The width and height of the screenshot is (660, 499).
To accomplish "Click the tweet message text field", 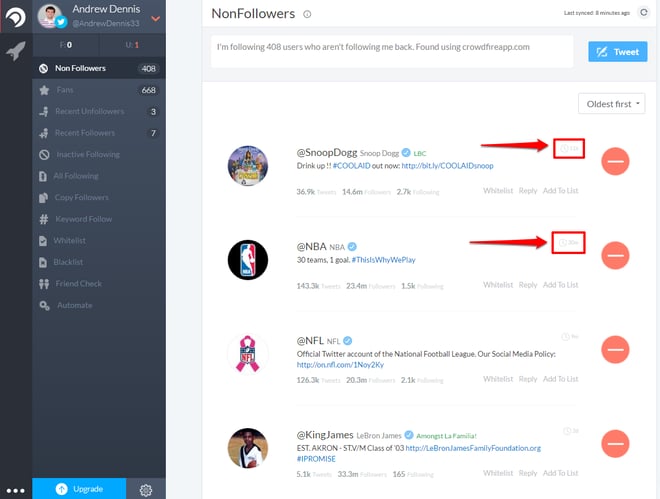I will (x=392, y=51).
